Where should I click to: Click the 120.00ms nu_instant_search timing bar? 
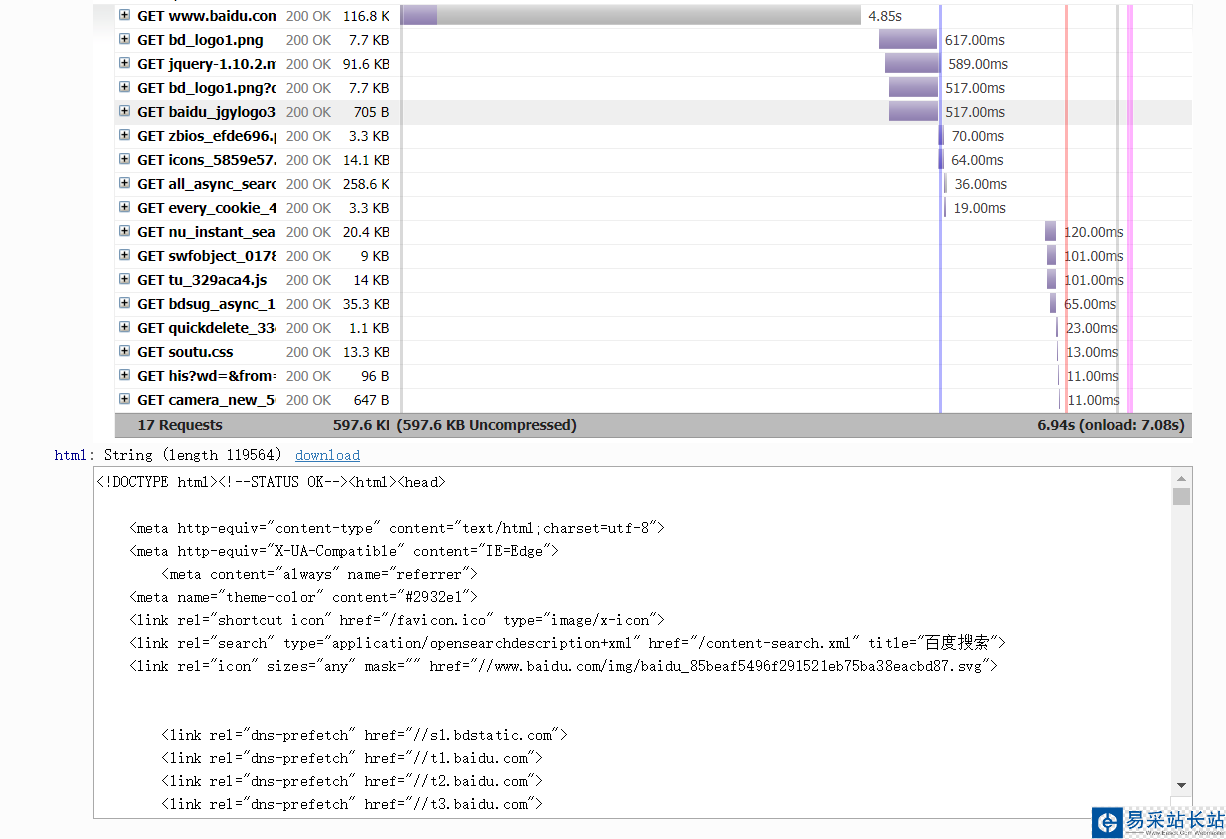[x=1050, y=231]
